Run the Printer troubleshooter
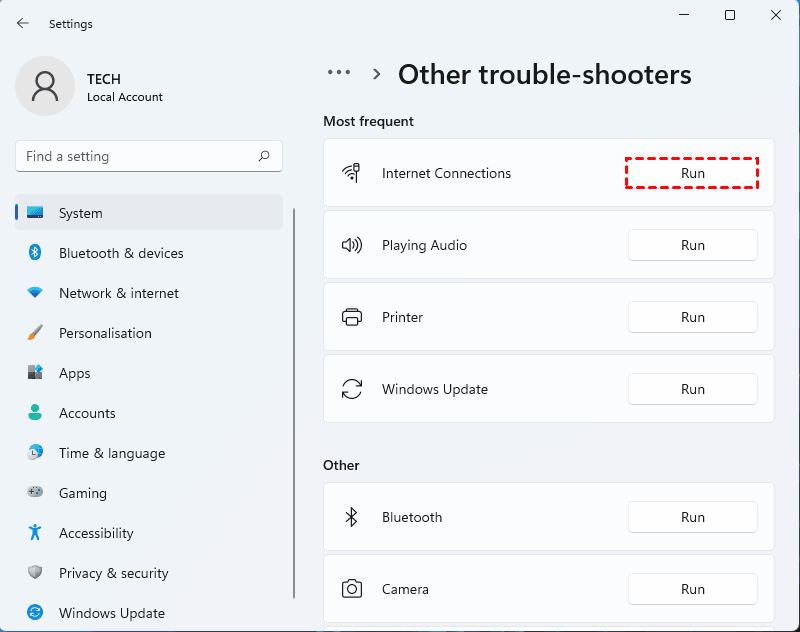 [692, 317]
